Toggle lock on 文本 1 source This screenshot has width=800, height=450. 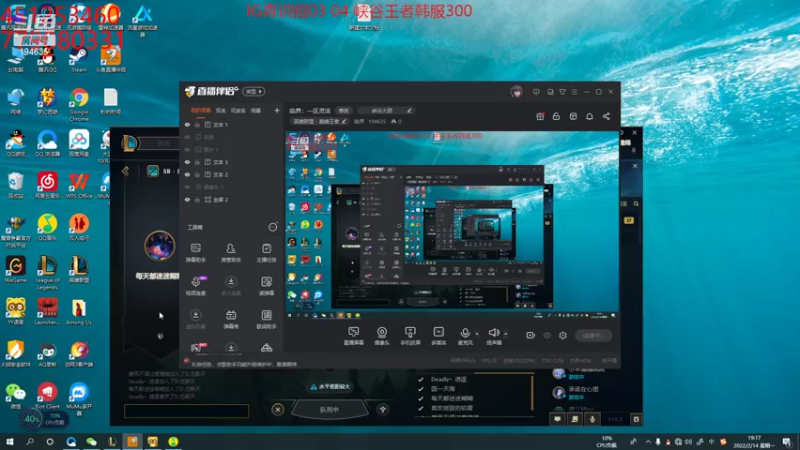point(197,124)
